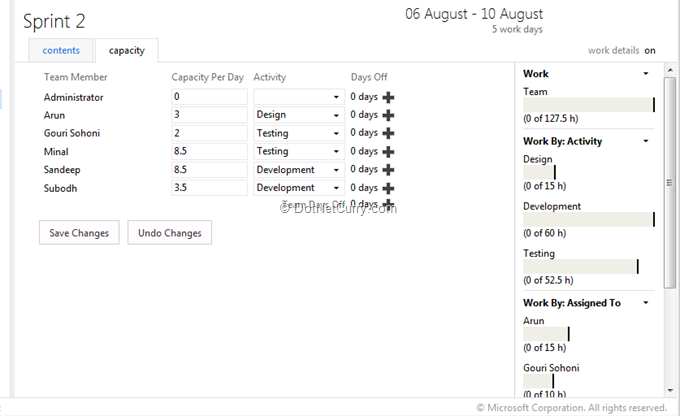Click plus icon in Minal's row

pos(388,151)
